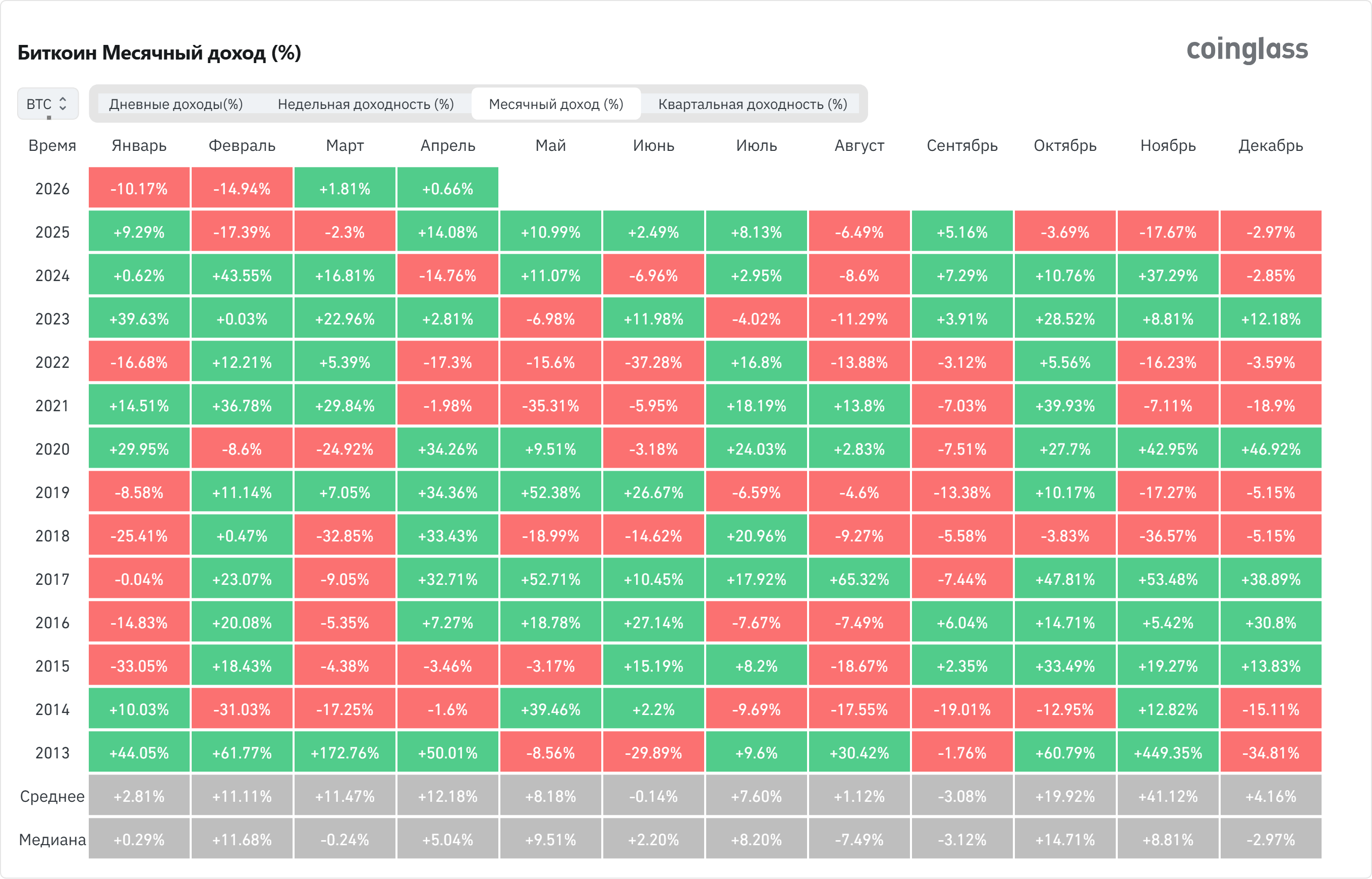
Task: Click the 2022 June -37.28% cell
Action: click(x=653, y=362)
